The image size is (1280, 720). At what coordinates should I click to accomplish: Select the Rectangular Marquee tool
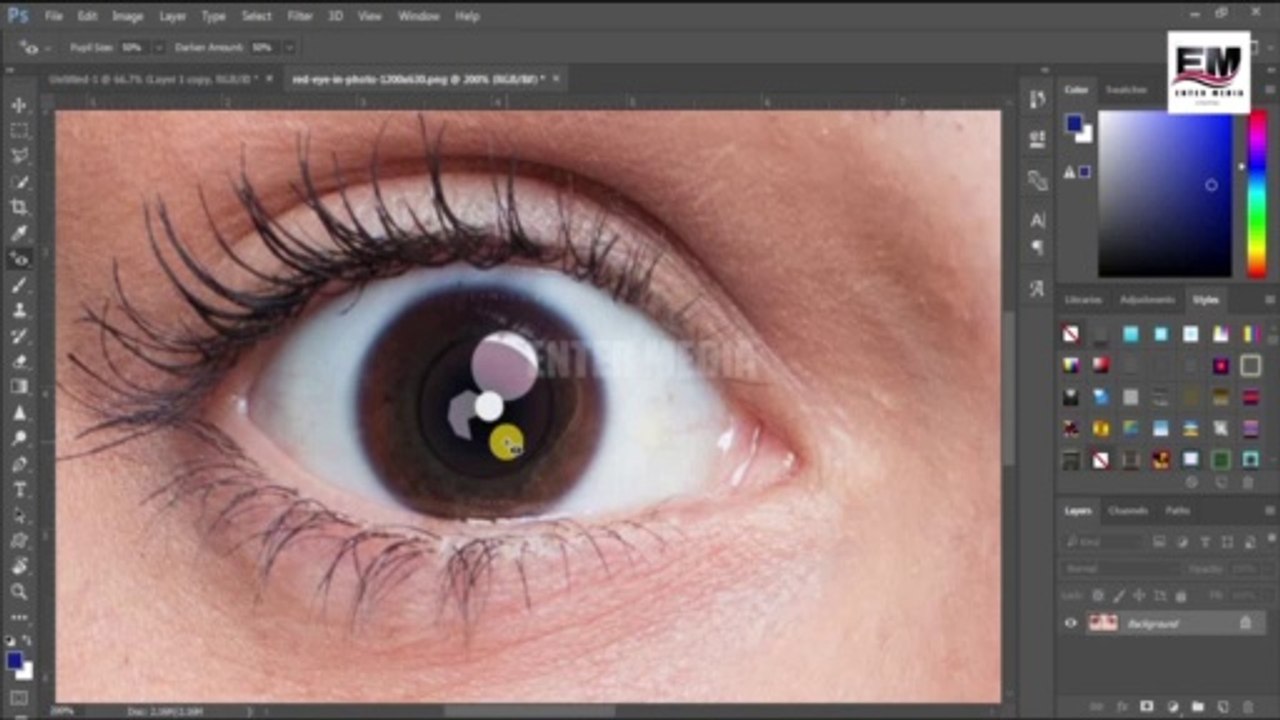(x=19, y=131)
